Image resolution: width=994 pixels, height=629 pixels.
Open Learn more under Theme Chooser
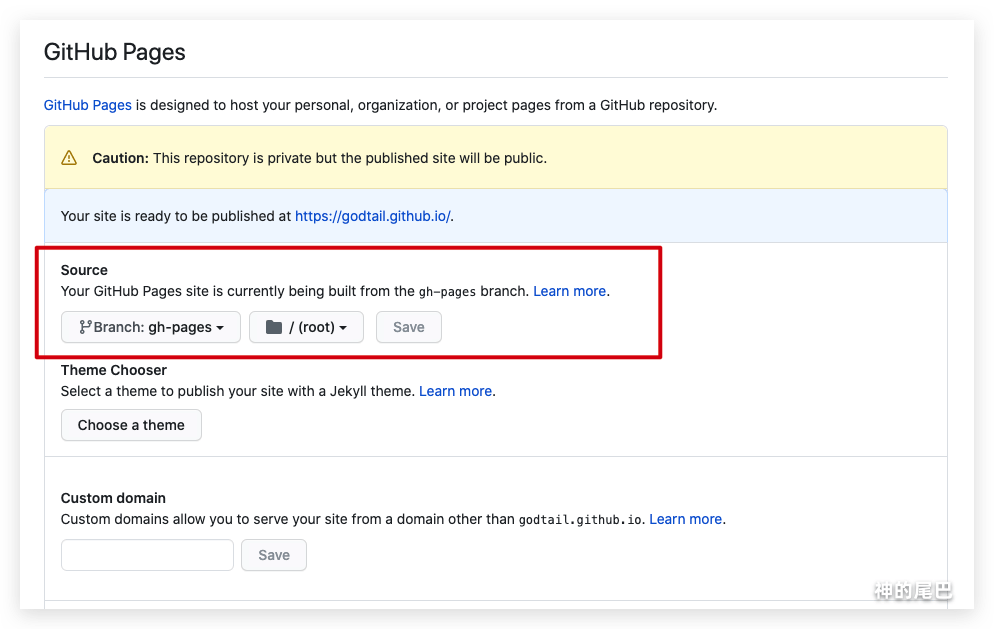(455, 391)
